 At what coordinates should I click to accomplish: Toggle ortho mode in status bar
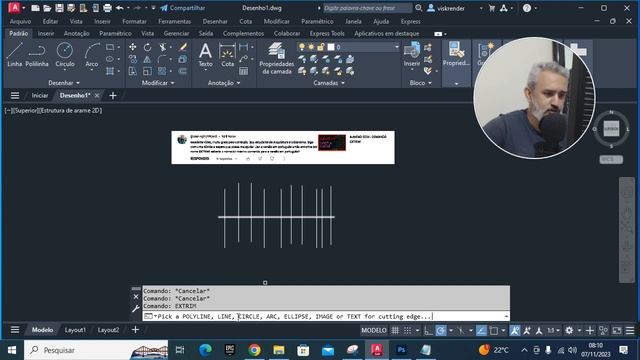tap(428, 330)
